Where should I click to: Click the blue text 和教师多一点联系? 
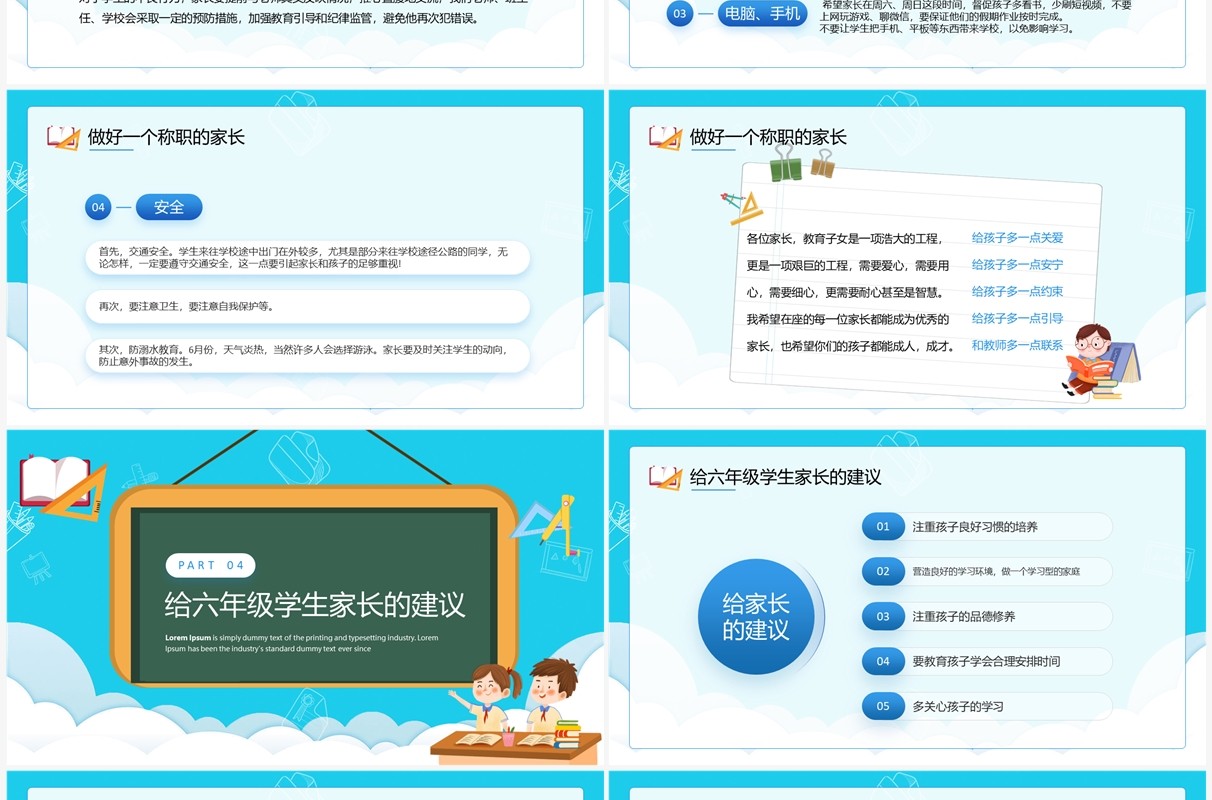point(1017,345)
